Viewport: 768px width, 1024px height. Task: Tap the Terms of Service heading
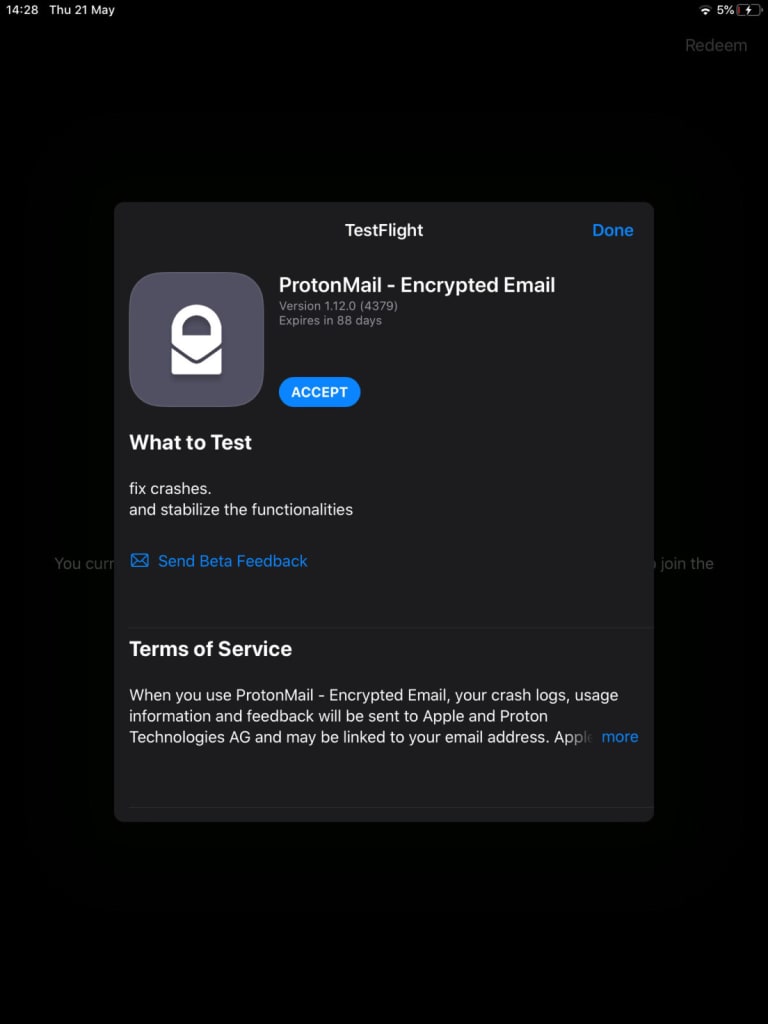210,648
